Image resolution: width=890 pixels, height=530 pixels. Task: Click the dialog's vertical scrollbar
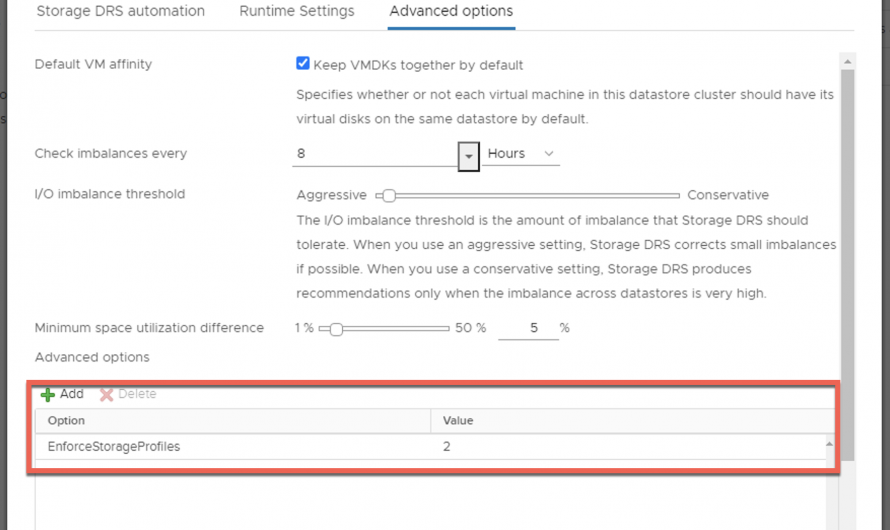(847, 250)
